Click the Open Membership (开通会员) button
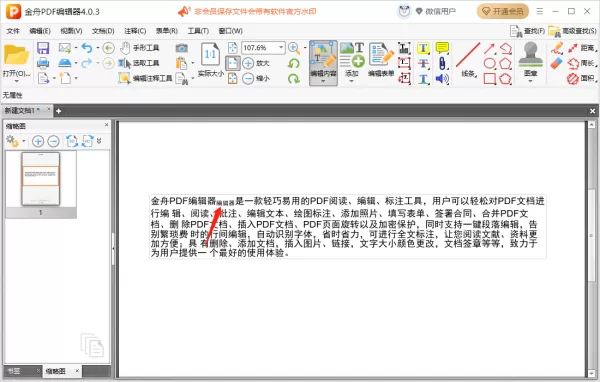Screen dimensions: 600x382 pos(503,11)
